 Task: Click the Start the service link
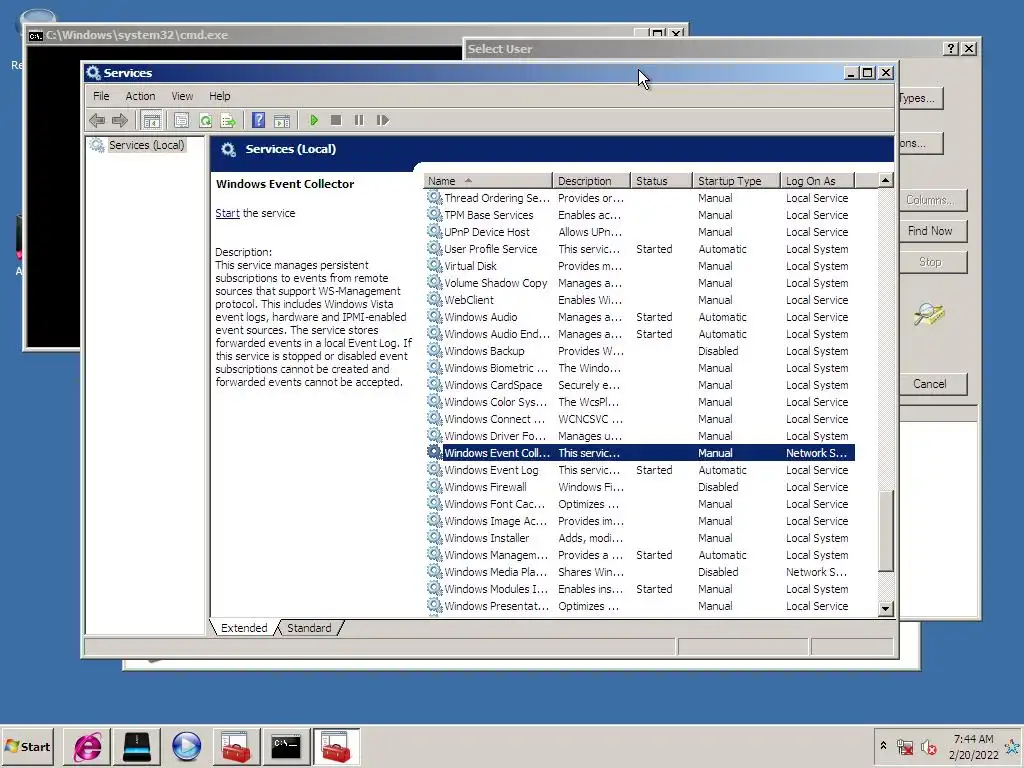coord(227,213)
